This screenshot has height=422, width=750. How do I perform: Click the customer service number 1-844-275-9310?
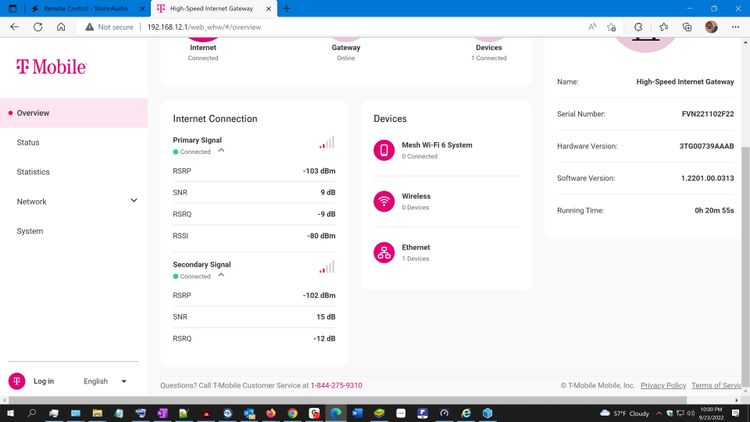(x=336, y=385)
